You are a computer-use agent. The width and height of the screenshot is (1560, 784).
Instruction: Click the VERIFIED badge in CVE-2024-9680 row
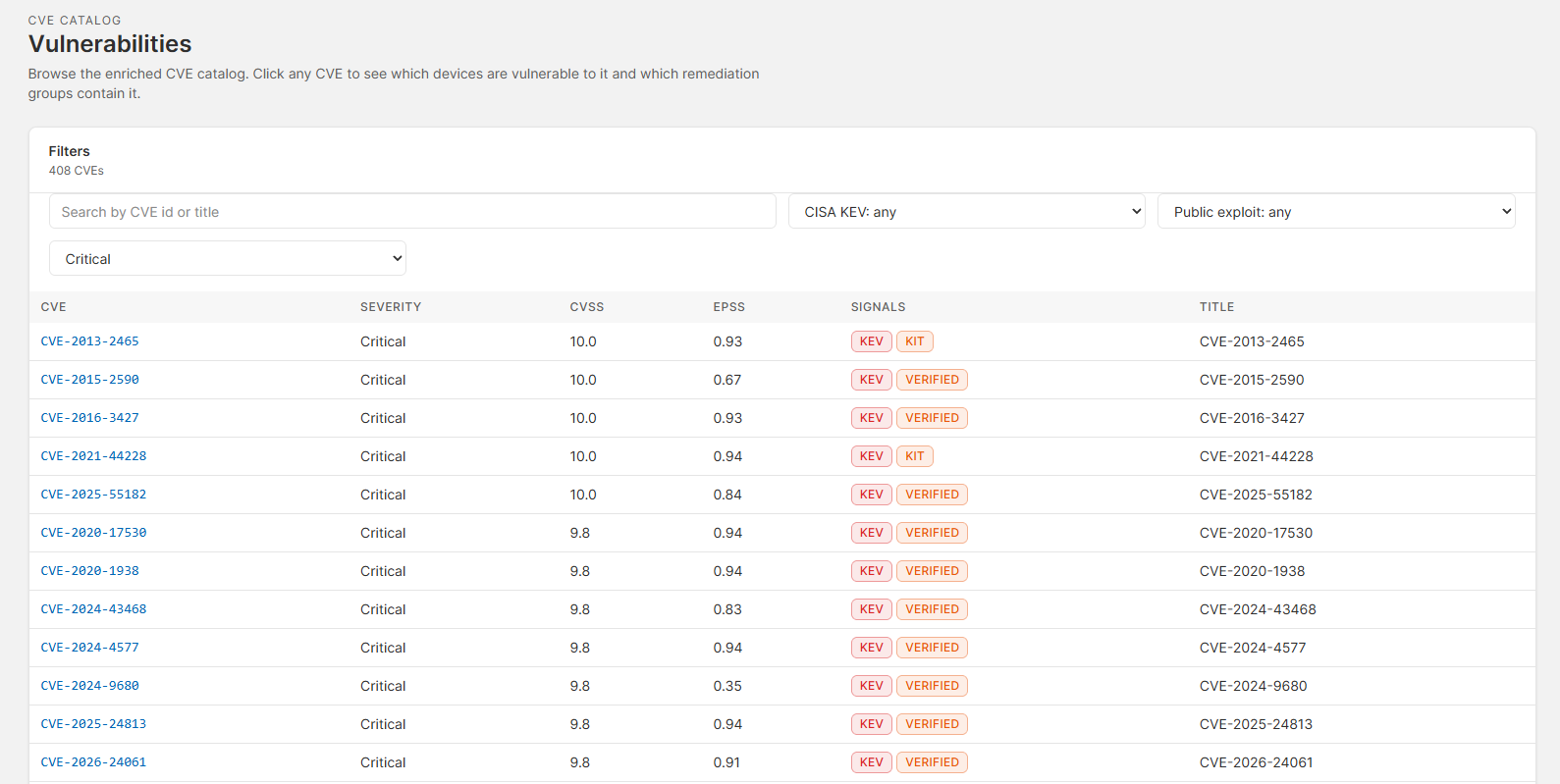(932, 686)
